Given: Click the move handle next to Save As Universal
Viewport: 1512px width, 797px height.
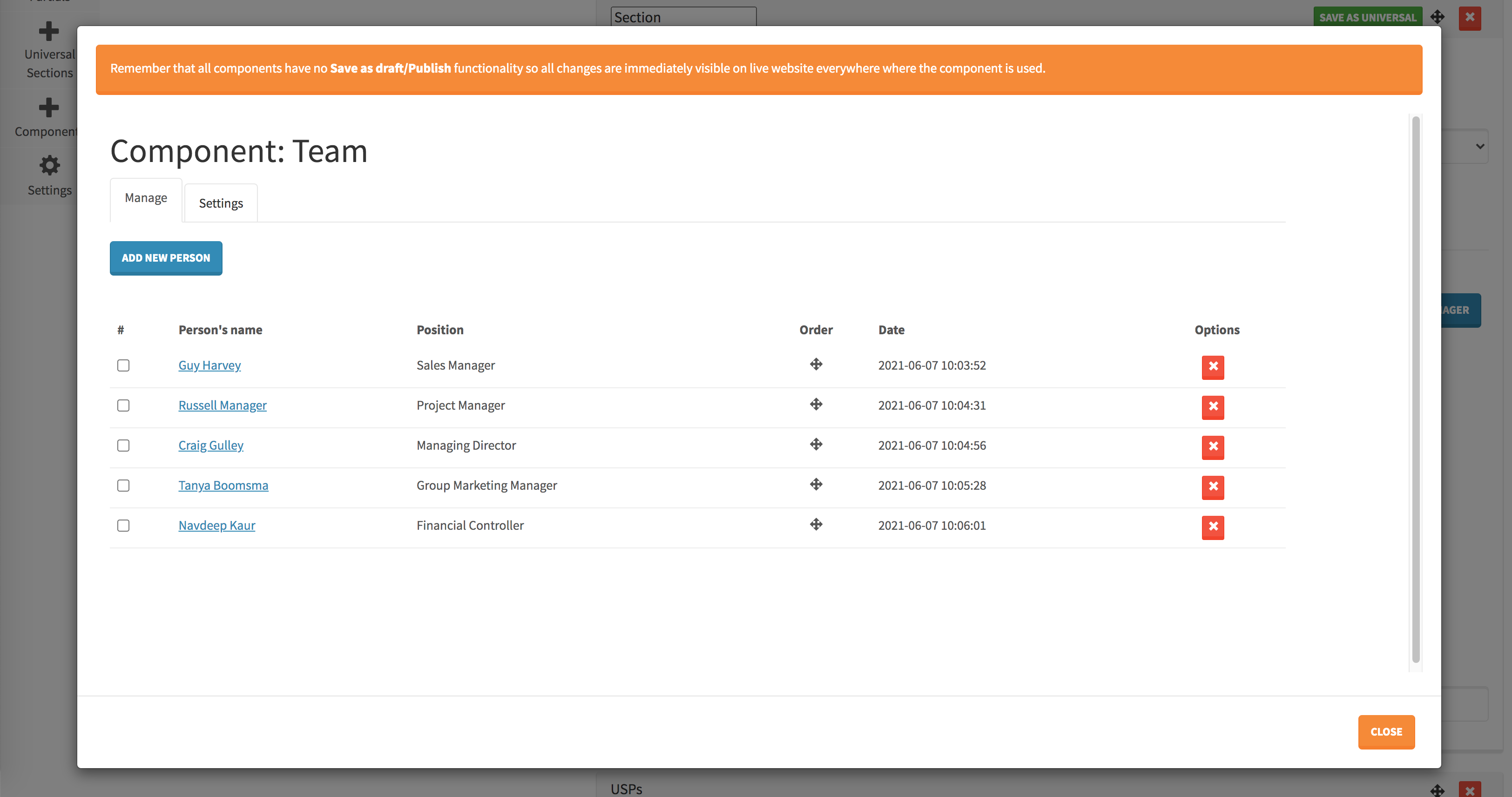Looking at the screenshot, I should tap(1438, 17).
